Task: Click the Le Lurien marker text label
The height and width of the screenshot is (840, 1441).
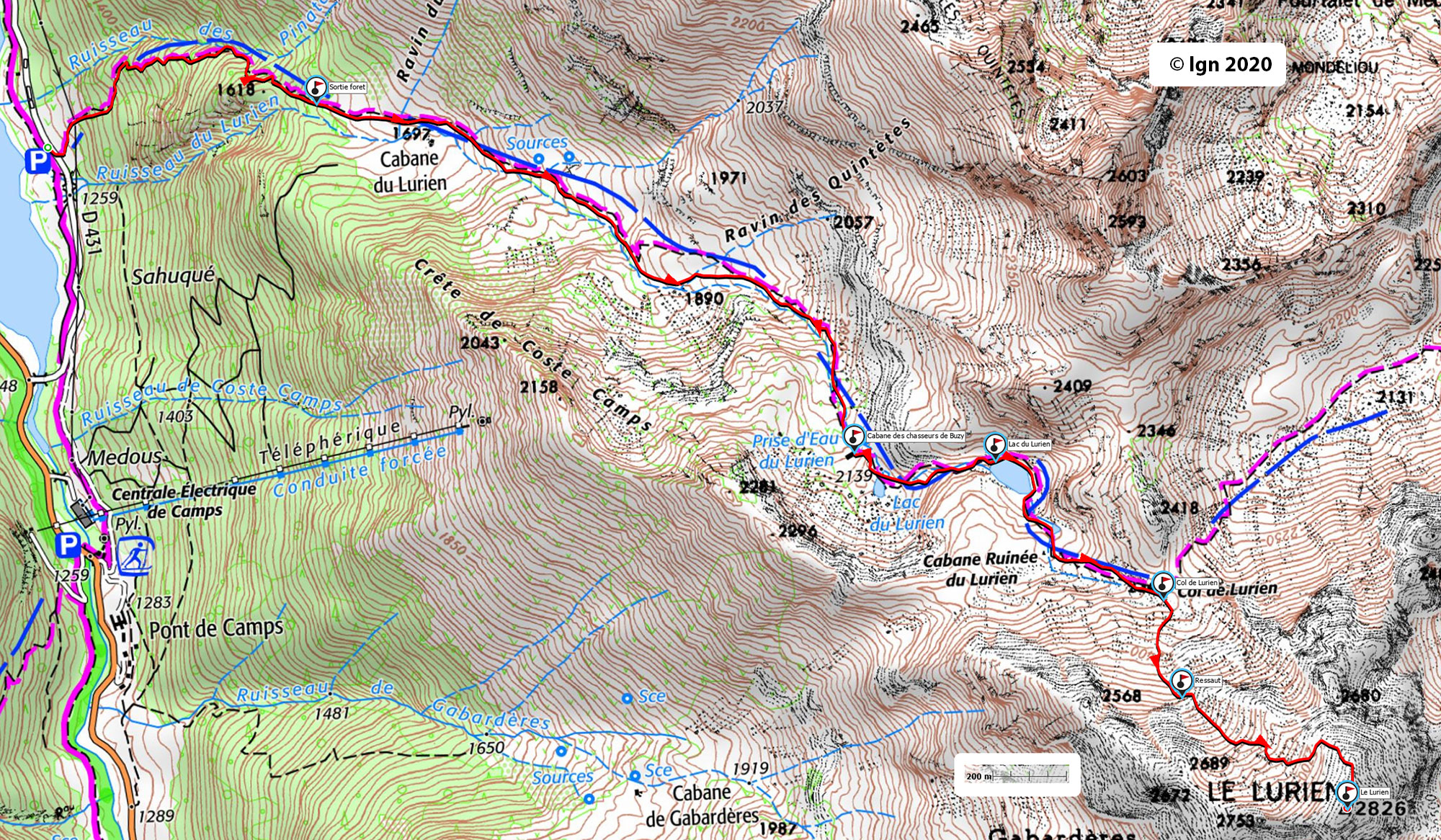Action: tap(1375, 792)
